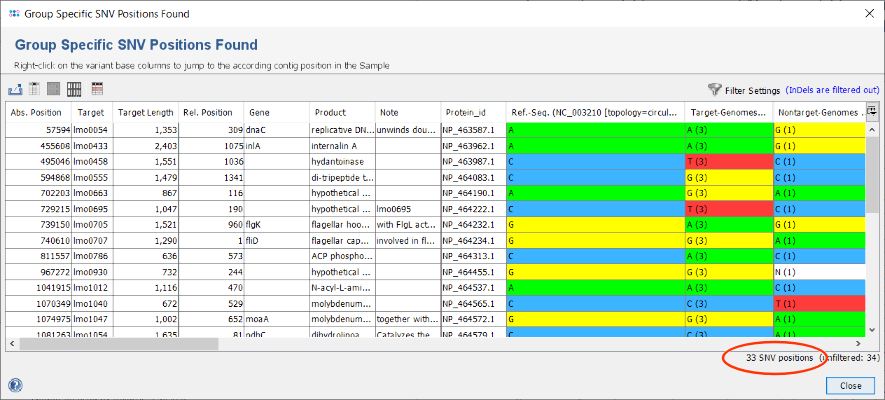This screenshot has width=885, height=400.
Task: Select red T (3) cell in lmo0458 row
Action: [727, 161]
